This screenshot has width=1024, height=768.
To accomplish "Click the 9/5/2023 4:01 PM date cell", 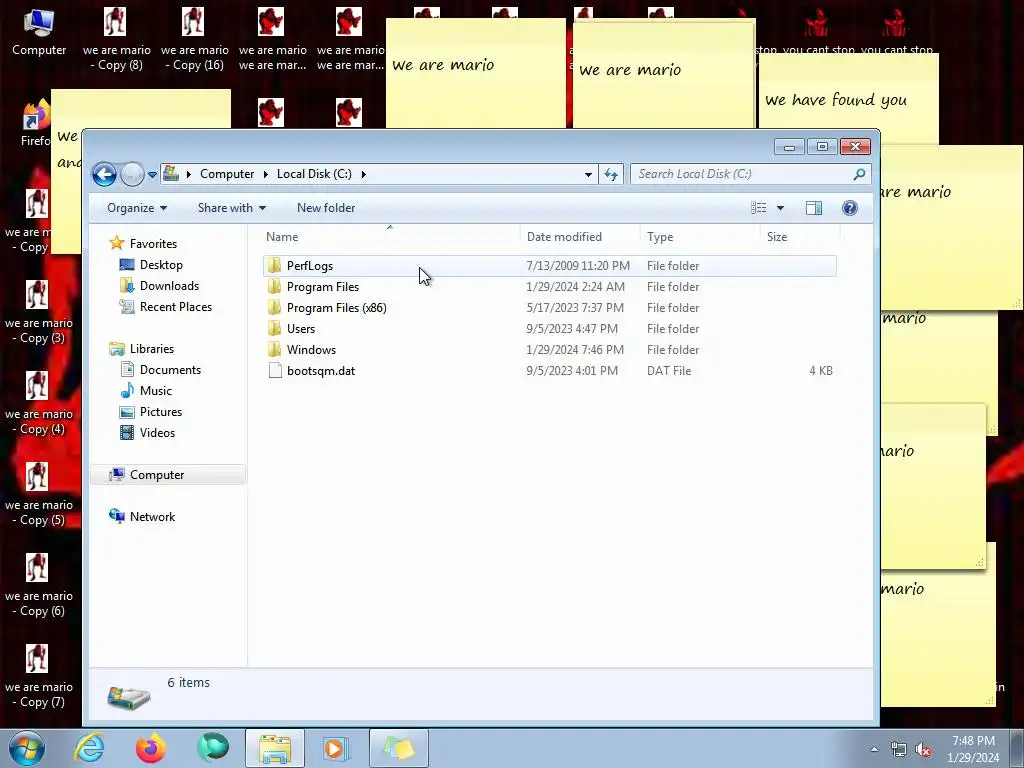I will [571, 370].
